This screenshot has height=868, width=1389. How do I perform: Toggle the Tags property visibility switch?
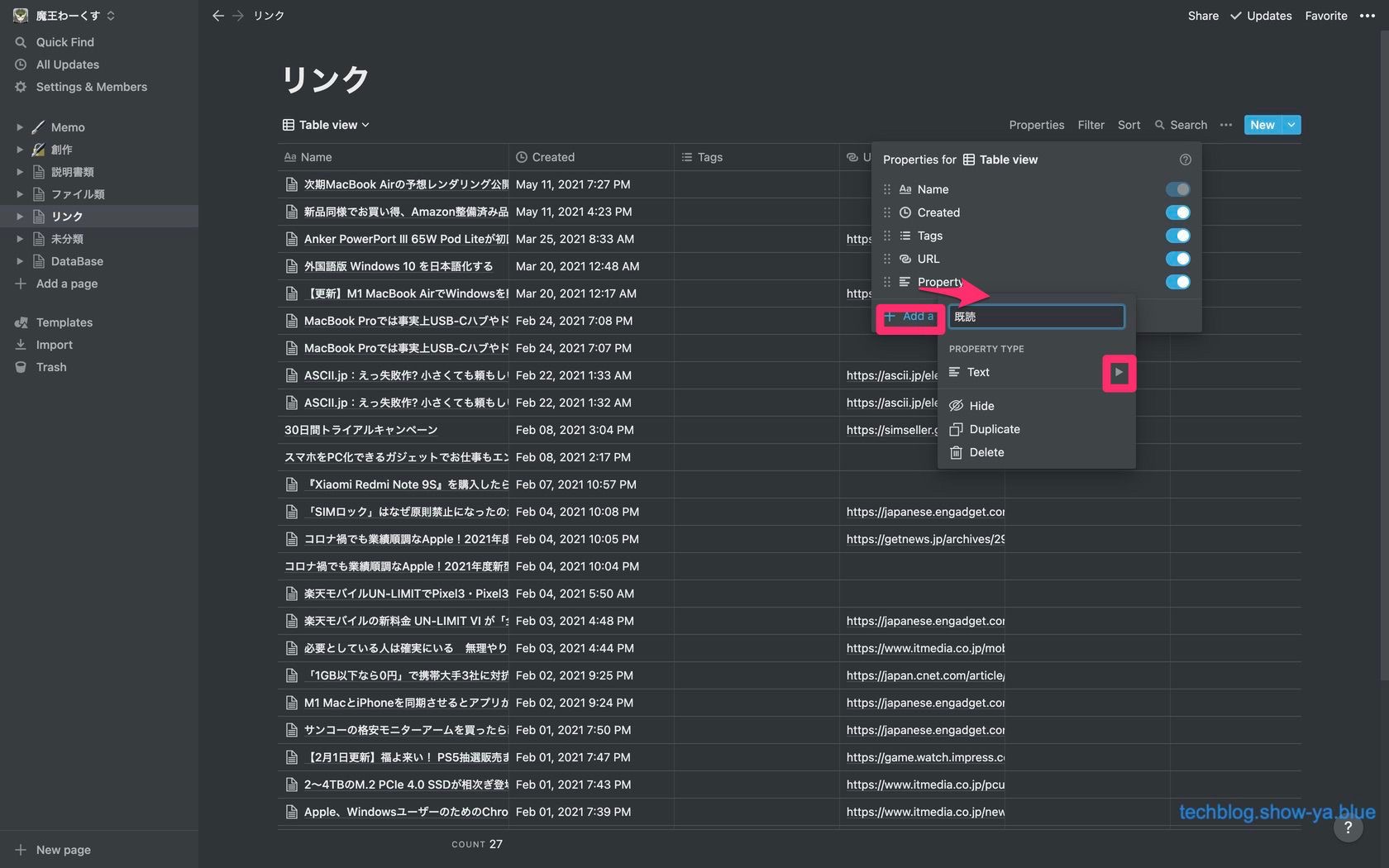(x=1177, y=236)
